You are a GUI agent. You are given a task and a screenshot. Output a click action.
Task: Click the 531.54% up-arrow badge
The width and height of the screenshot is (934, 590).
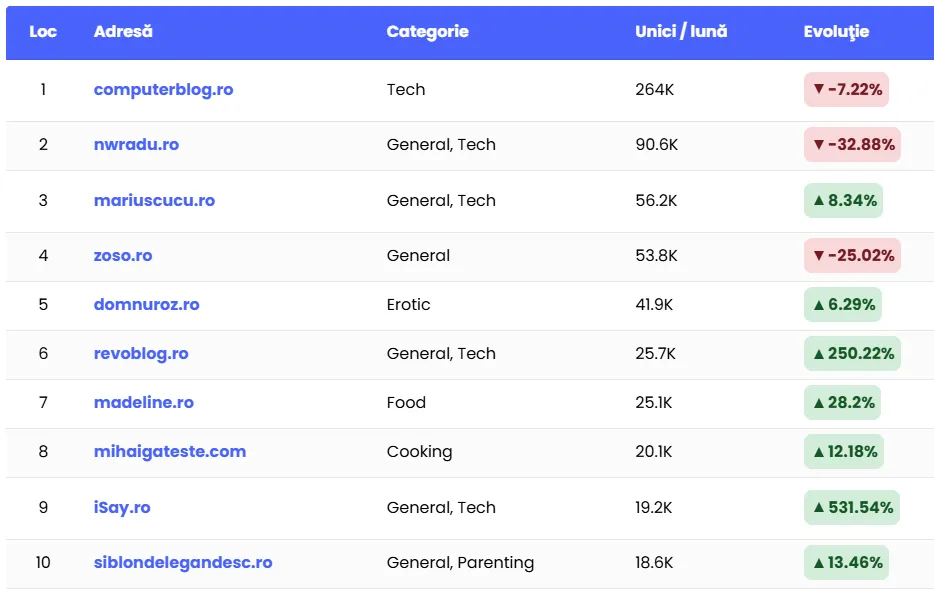852,507
